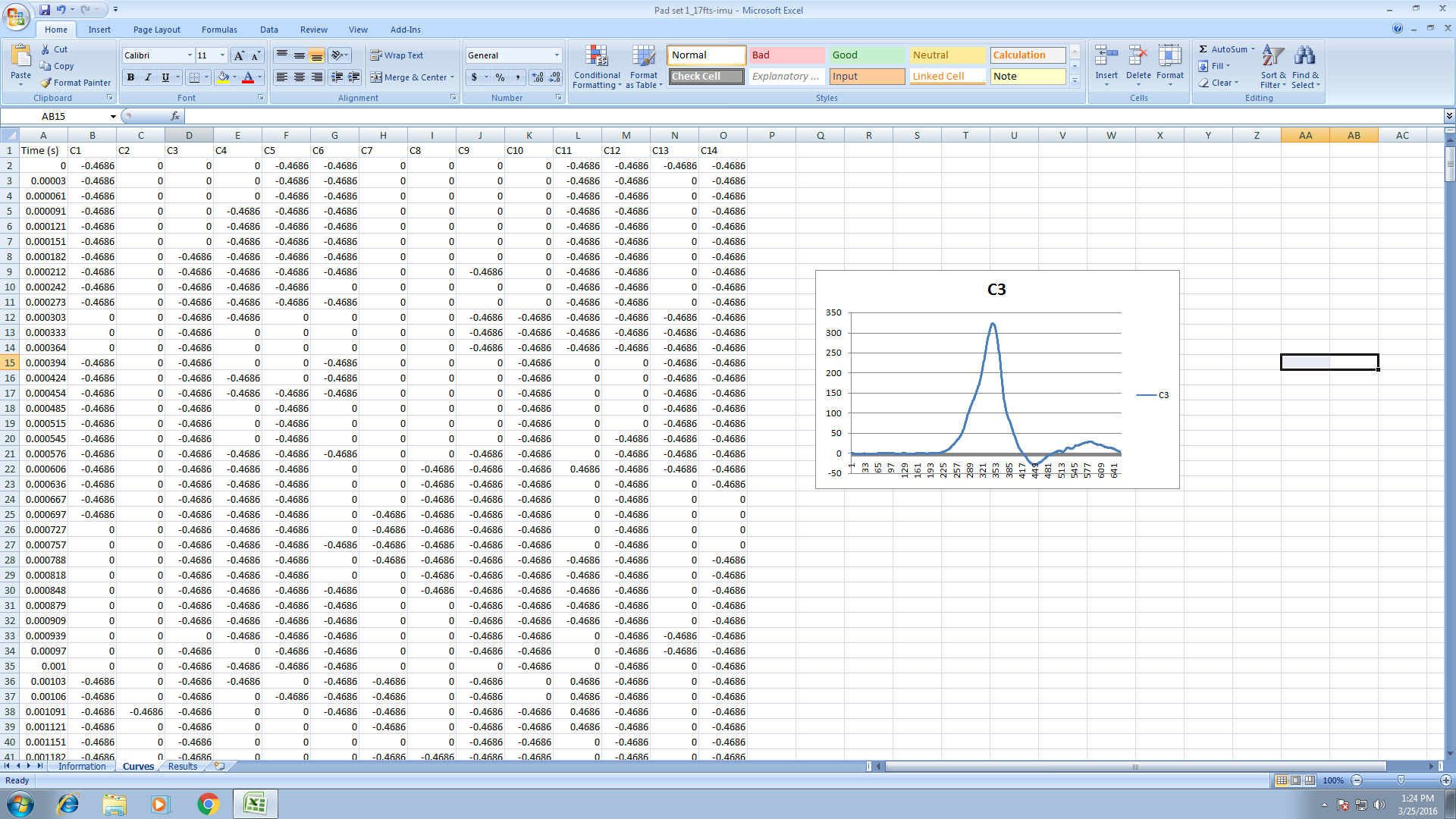Toggle middle vertical alignment
The image size is (1456, 819).
300,55
